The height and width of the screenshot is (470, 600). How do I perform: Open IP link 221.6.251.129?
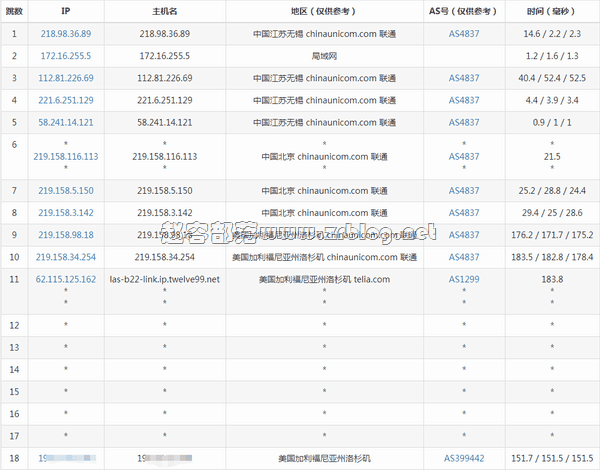point(66,100)
